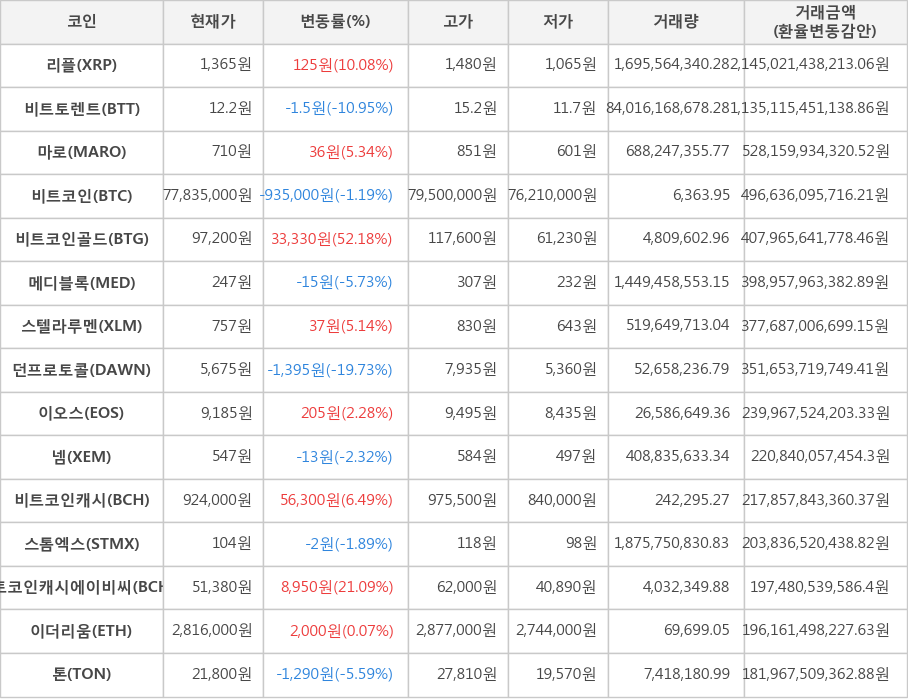Click the 이오스(EOS) coin name
Screen dimensions: 908x700
(82, 413)
